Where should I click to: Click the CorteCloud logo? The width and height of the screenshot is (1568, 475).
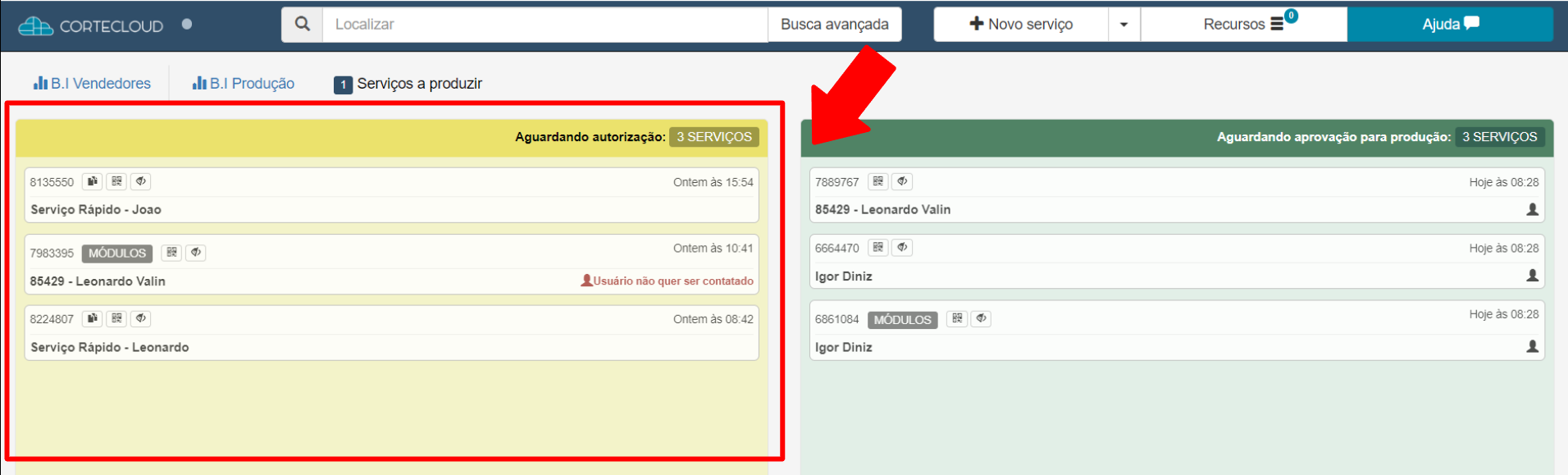point(90,26)
